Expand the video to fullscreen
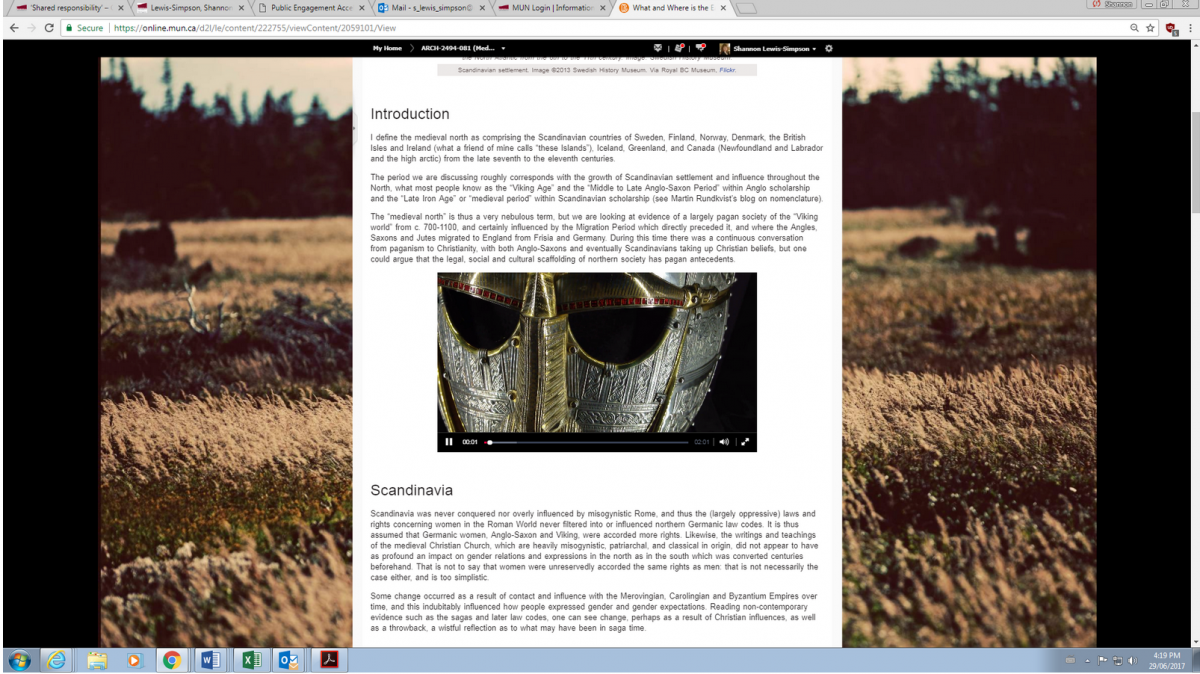This screenshot has width=1200, height=674. [x=745, y=442]
